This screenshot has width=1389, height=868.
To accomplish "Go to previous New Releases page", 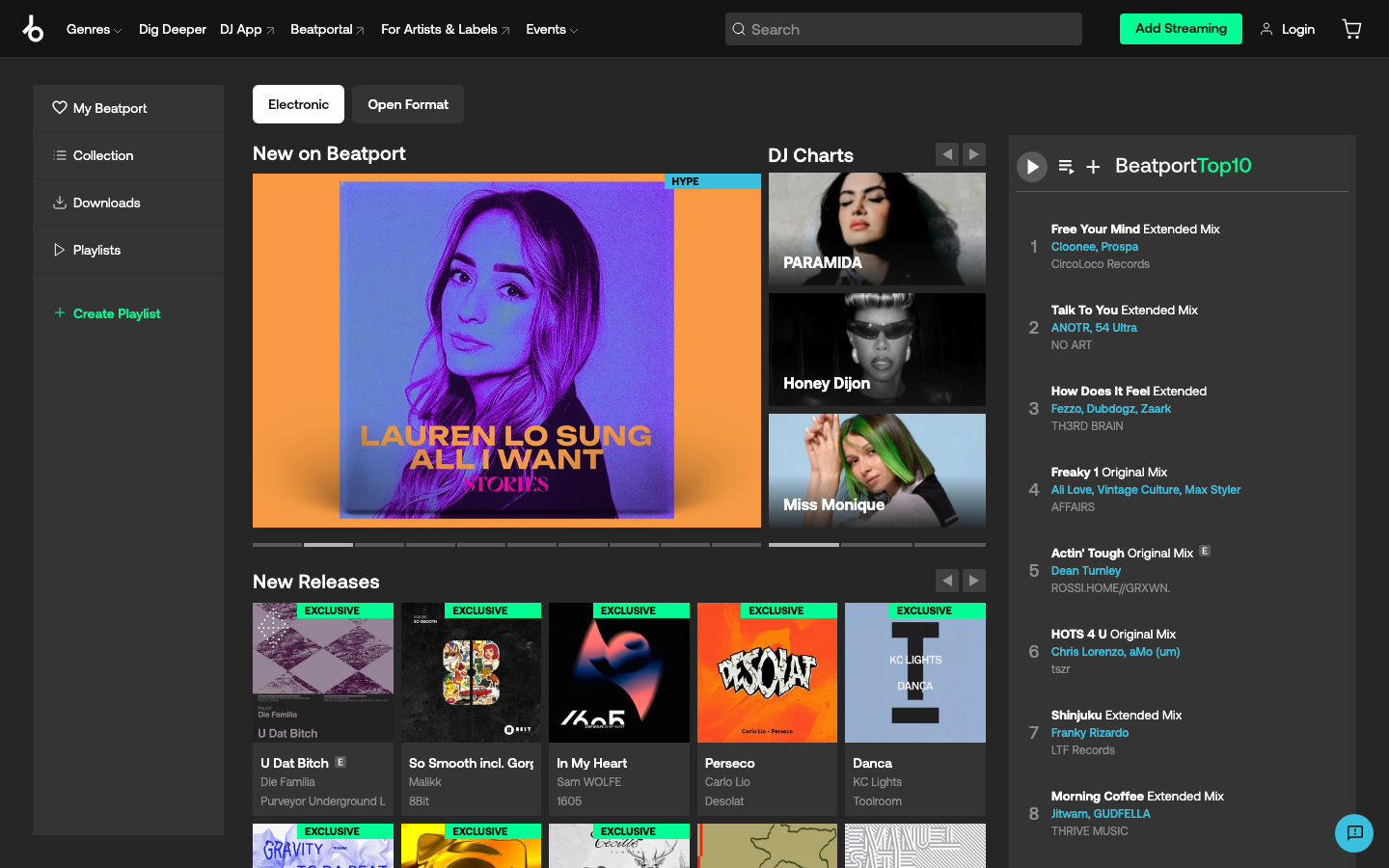I will click(947, 581).
